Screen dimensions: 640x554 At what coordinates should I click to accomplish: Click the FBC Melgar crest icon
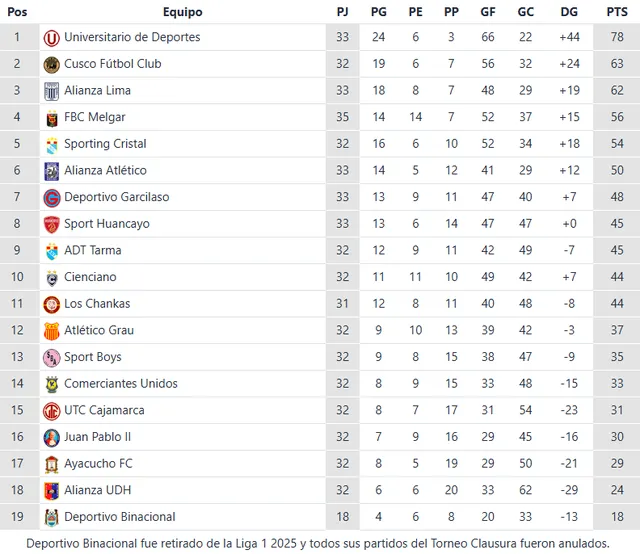tap(51, 117)
